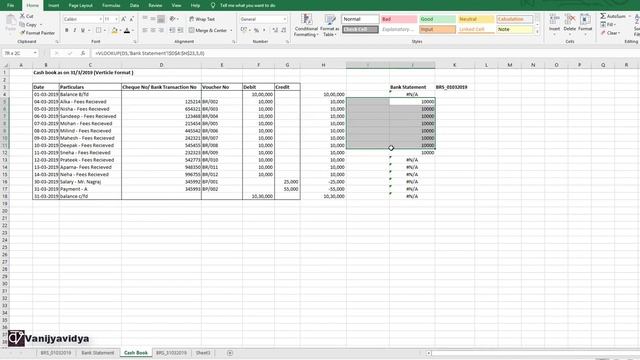Click the Insert cells button
640x360 pixels.
[554, 23]
